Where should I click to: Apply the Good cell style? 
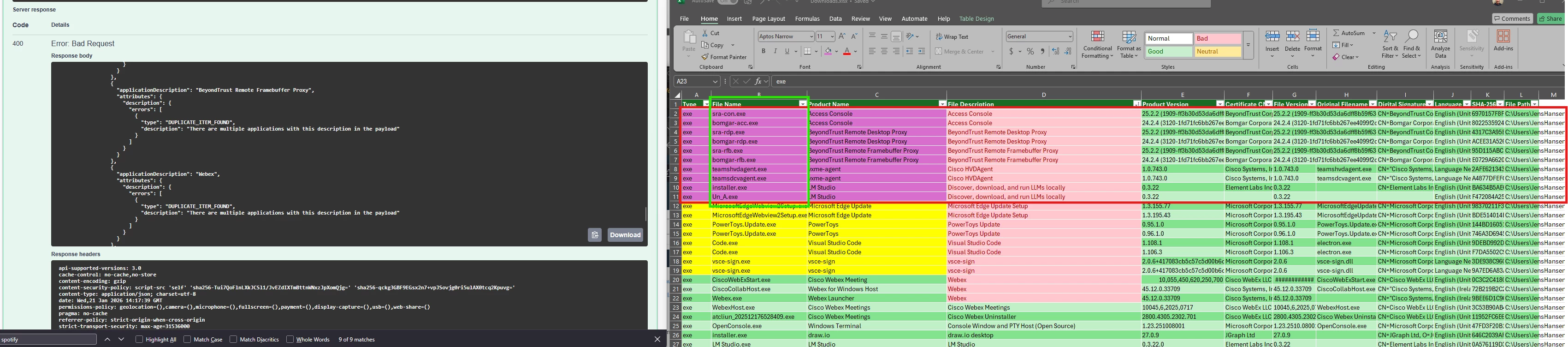point(1169,52)
